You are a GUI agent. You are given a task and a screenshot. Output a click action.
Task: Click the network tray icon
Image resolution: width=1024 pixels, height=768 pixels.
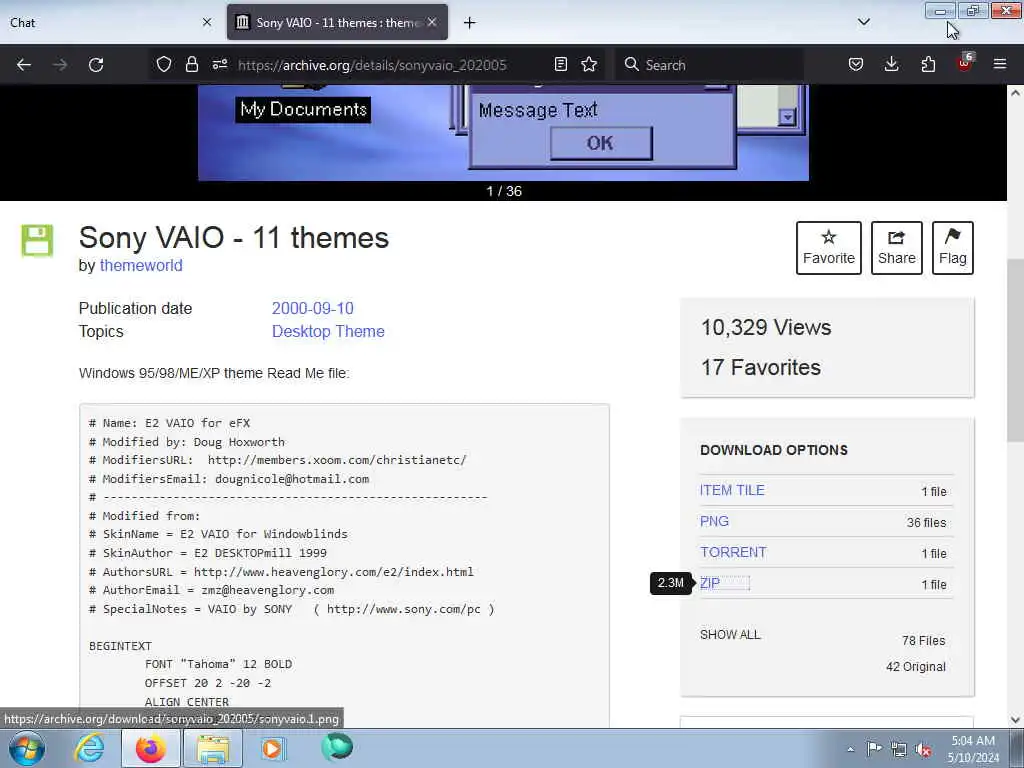pyautogui.click(x=899, y=749)
